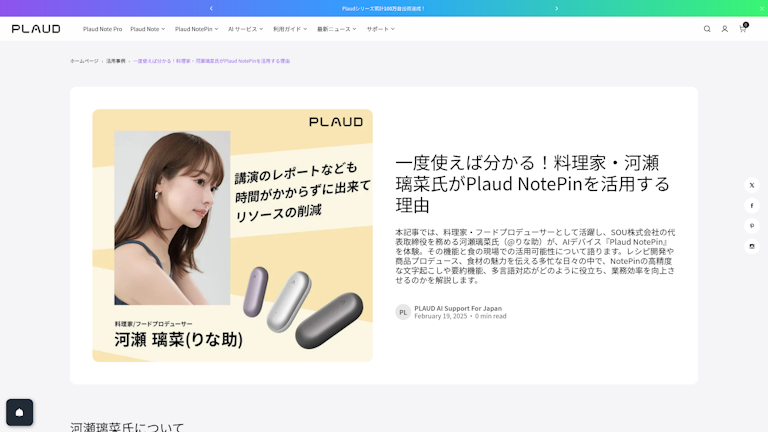Open the shopping cart icon
768x432 pixels.
tap(743, 28)
